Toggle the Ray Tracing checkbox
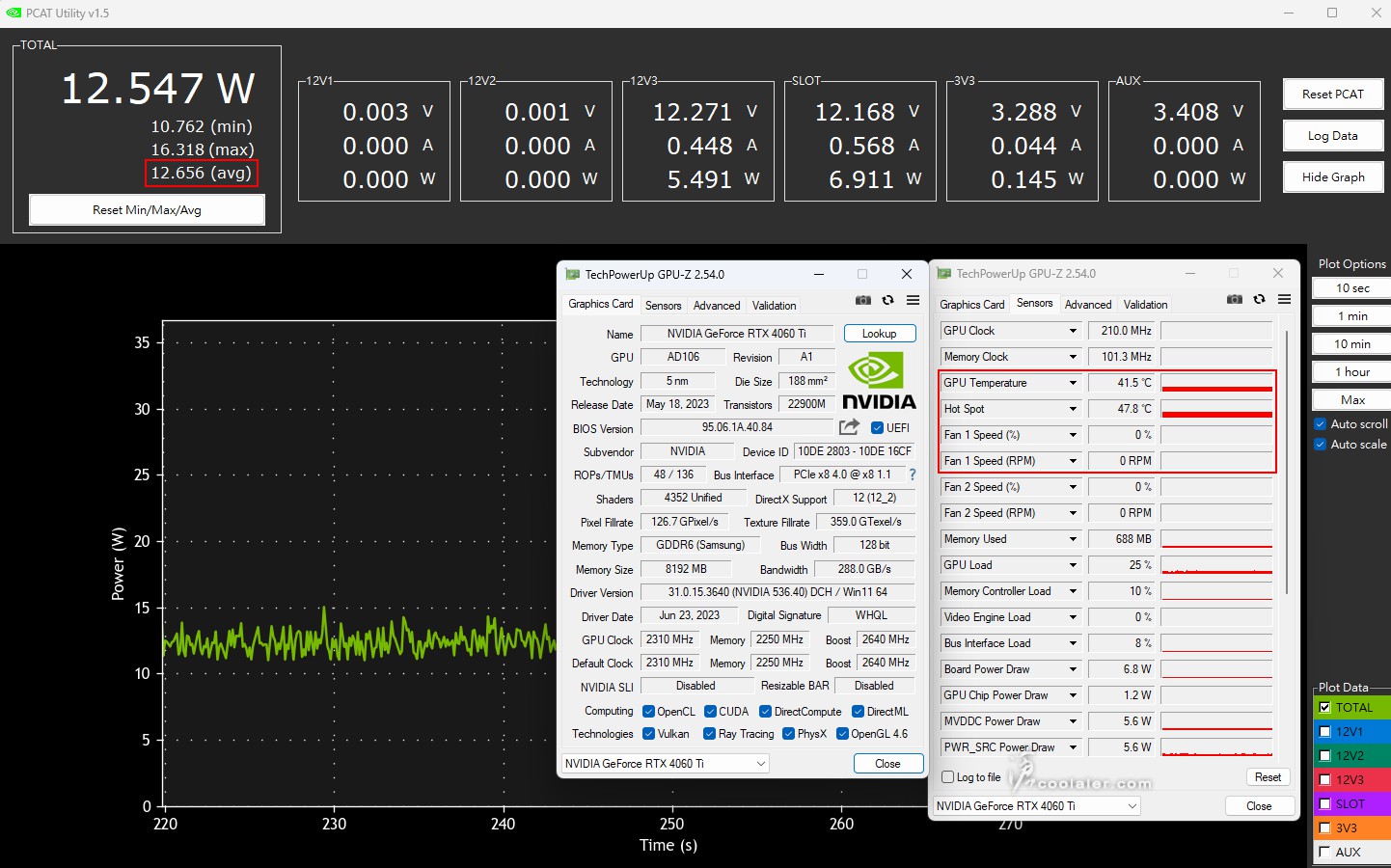 [710, 734]
